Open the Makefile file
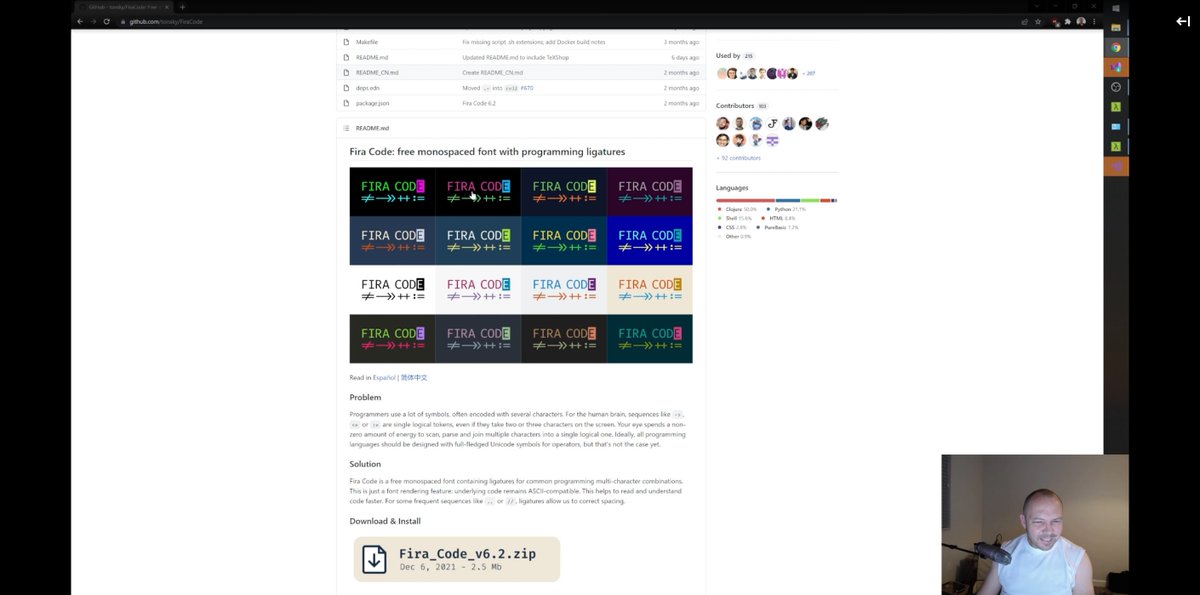Screen dimensions: 1200x595 click(x=366, y=42)
